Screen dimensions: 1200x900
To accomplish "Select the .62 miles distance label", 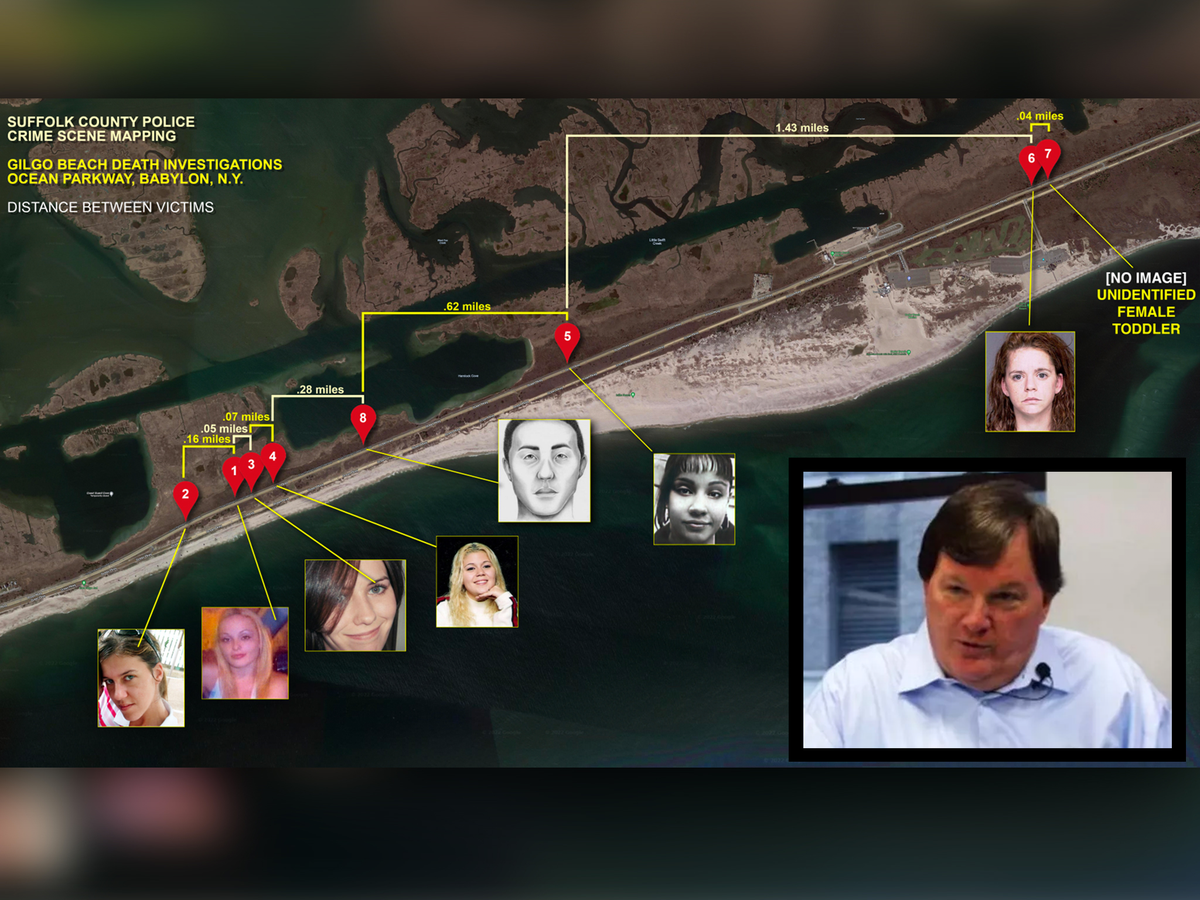I will (x=466, y=306).
